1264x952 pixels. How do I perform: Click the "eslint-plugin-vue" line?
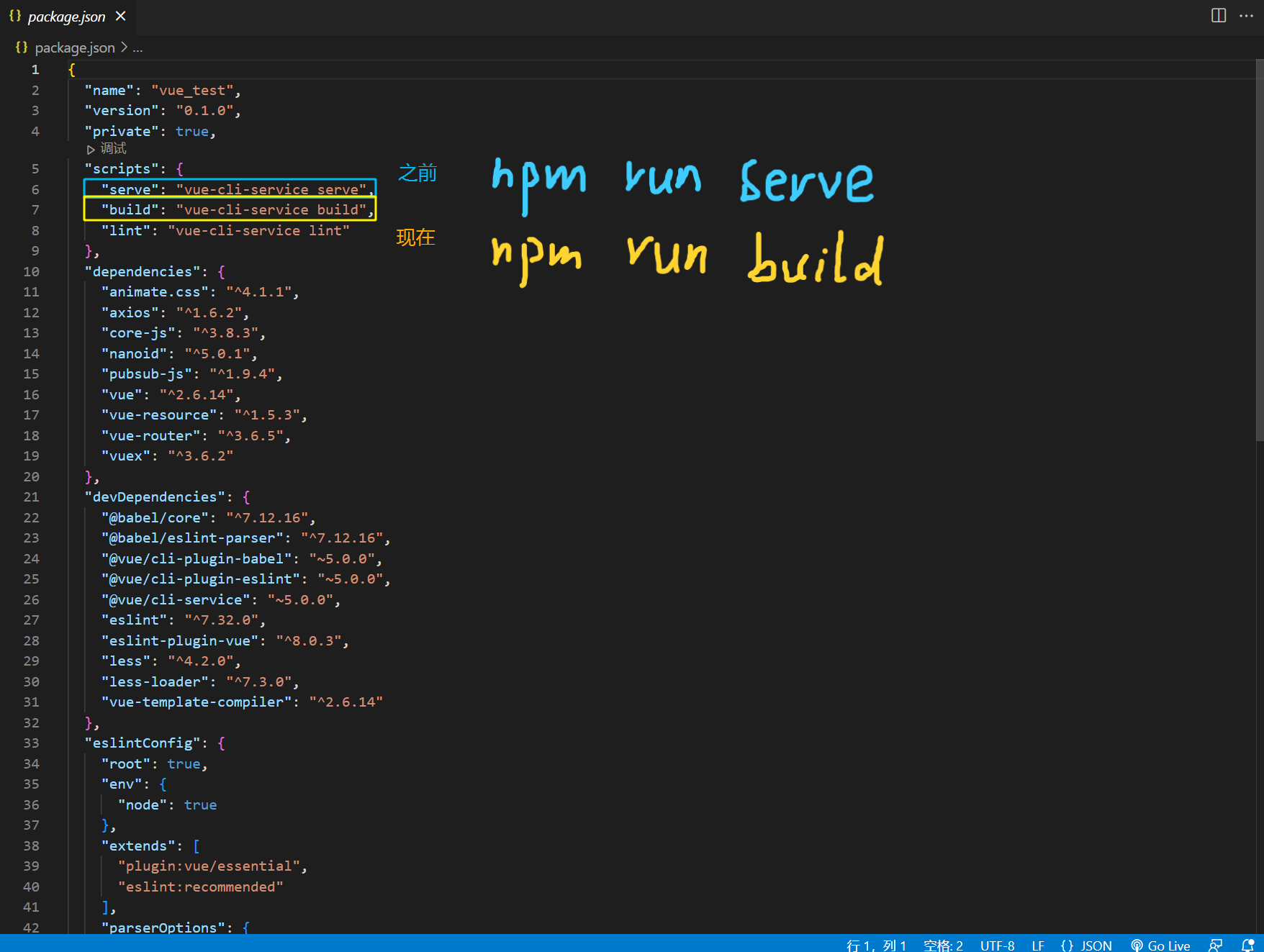225,640
